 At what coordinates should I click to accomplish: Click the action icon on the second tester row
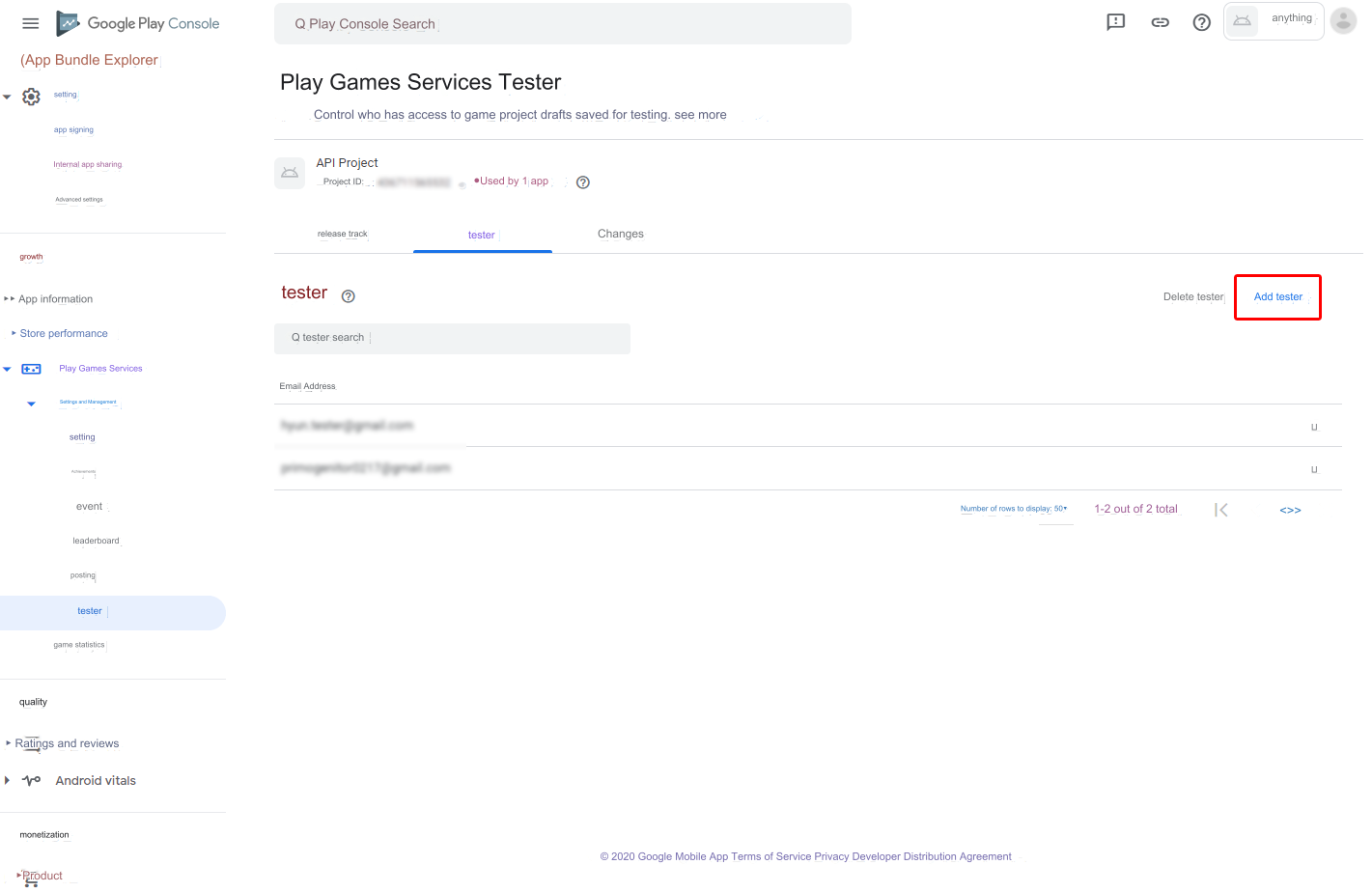(x=1314, y=469)
